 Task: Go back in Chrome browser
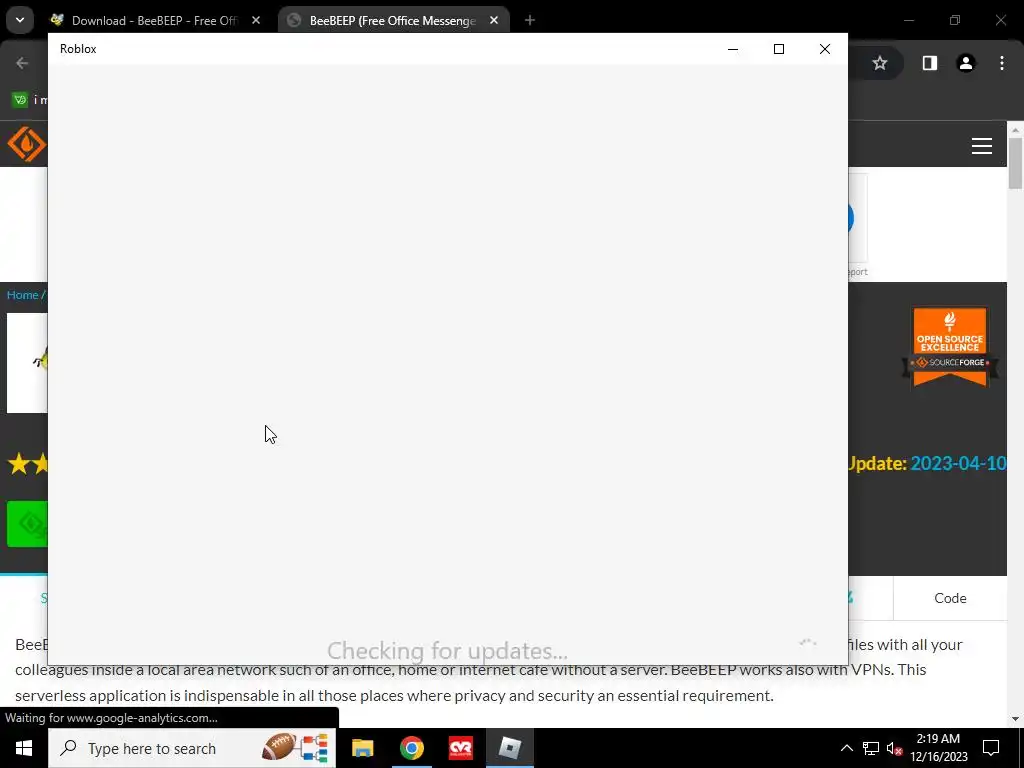coord(22,63)
